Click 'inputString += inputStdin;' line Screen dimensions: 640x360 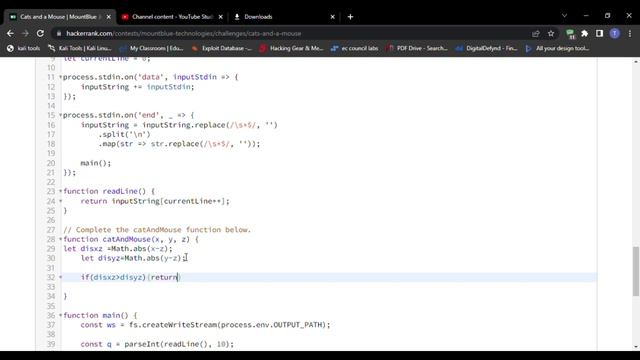(x=137, y=87)
